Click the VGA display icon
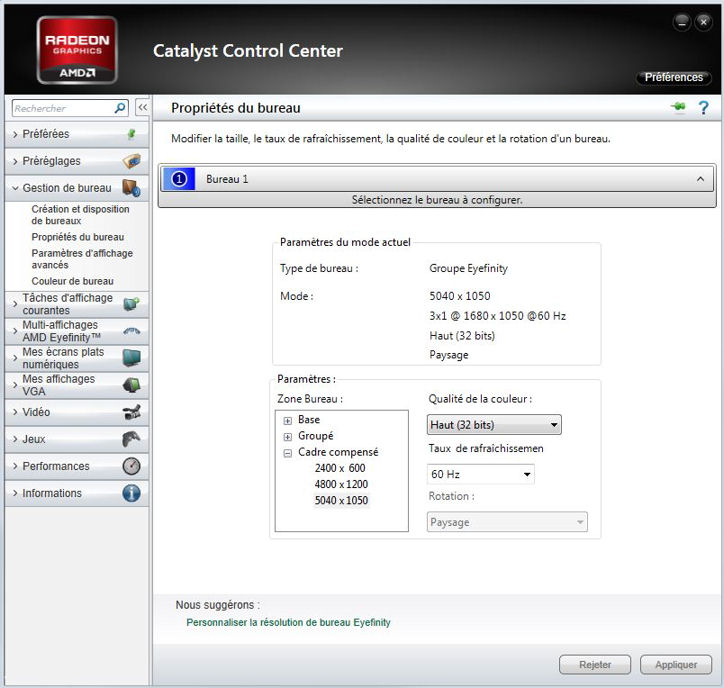724x688 pixels. point(132,385)
